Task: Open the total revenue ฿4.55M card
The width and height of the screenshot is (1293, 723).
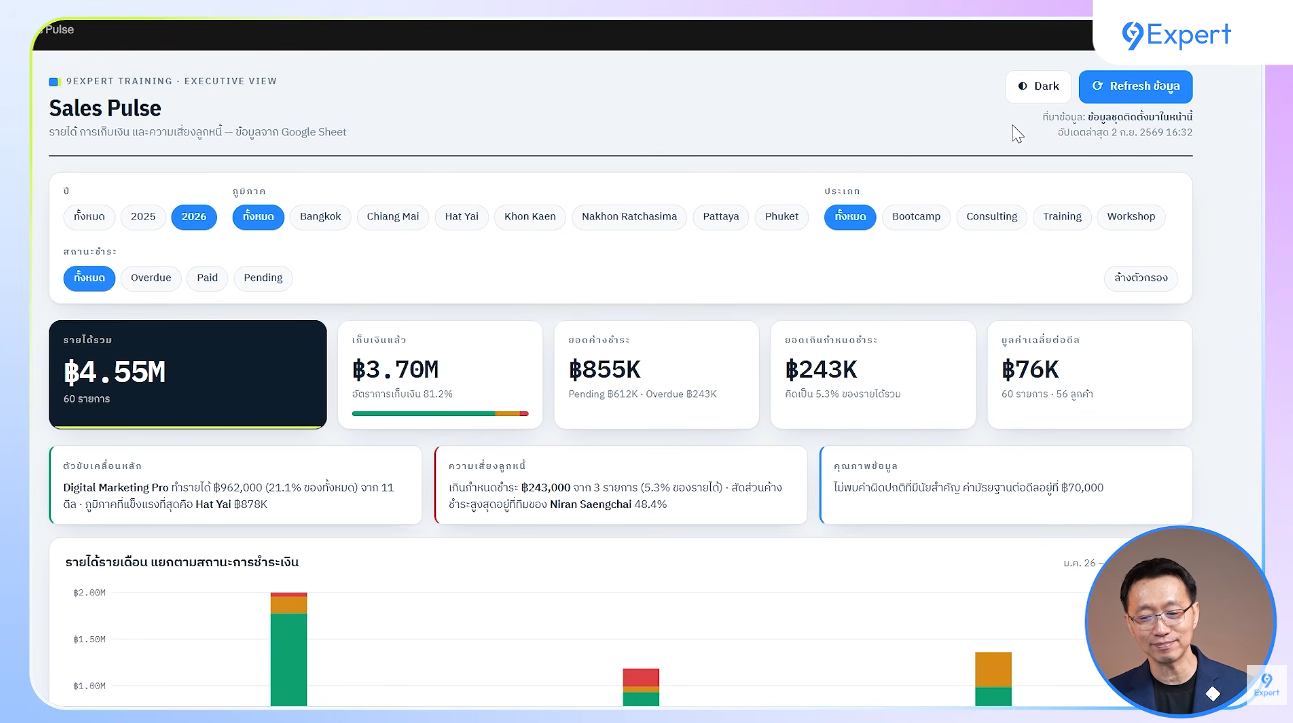Action: [188, 374]
